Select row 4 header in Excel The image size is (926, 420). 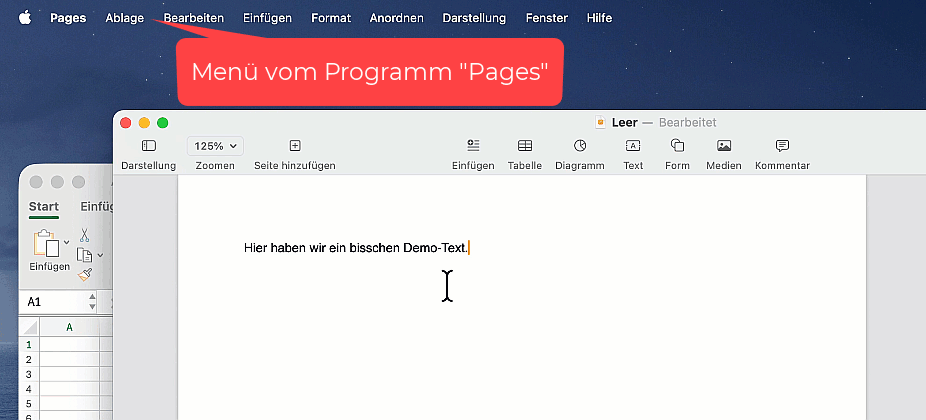click(x=29, y=389)
